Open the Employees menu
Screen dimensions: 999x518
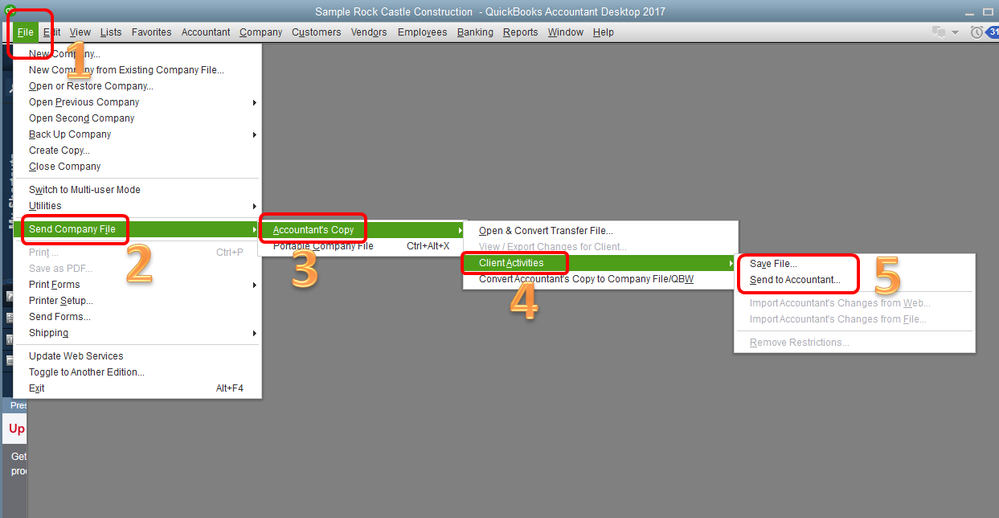422,32
